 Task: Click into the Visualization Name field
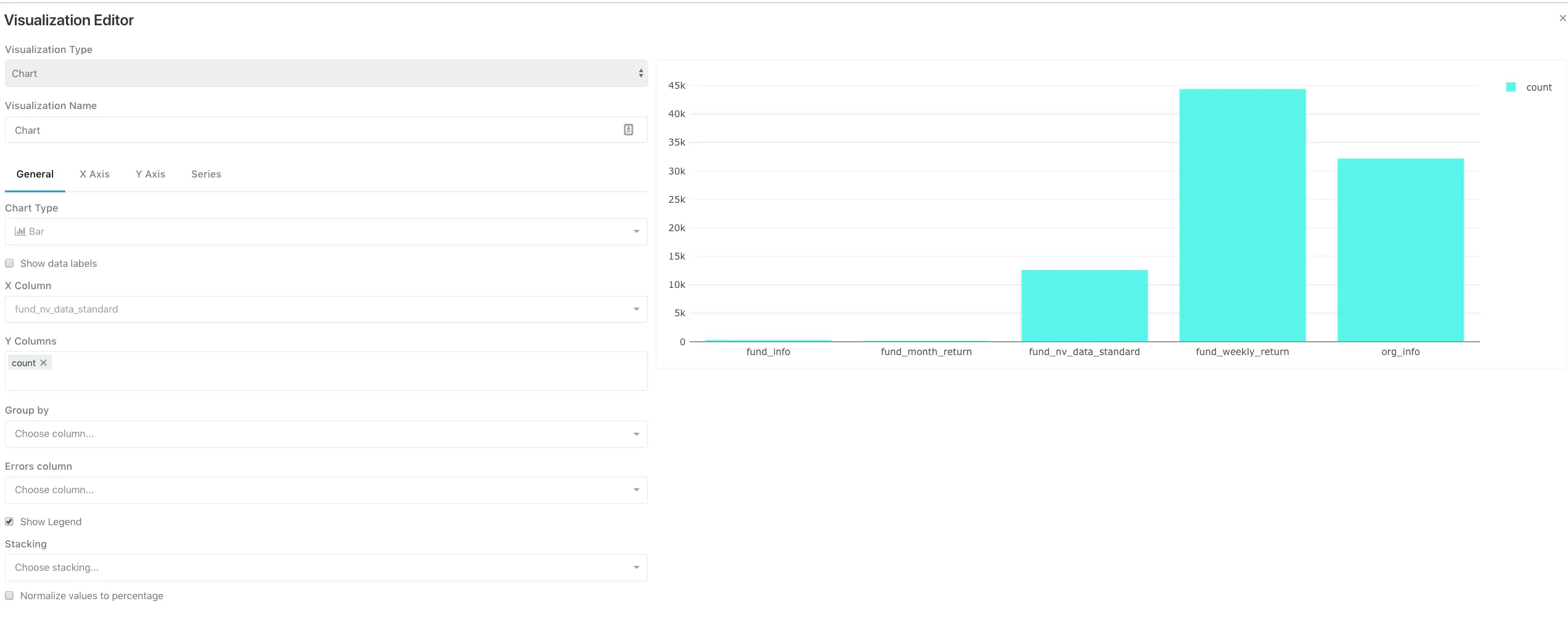coord(326,130)
